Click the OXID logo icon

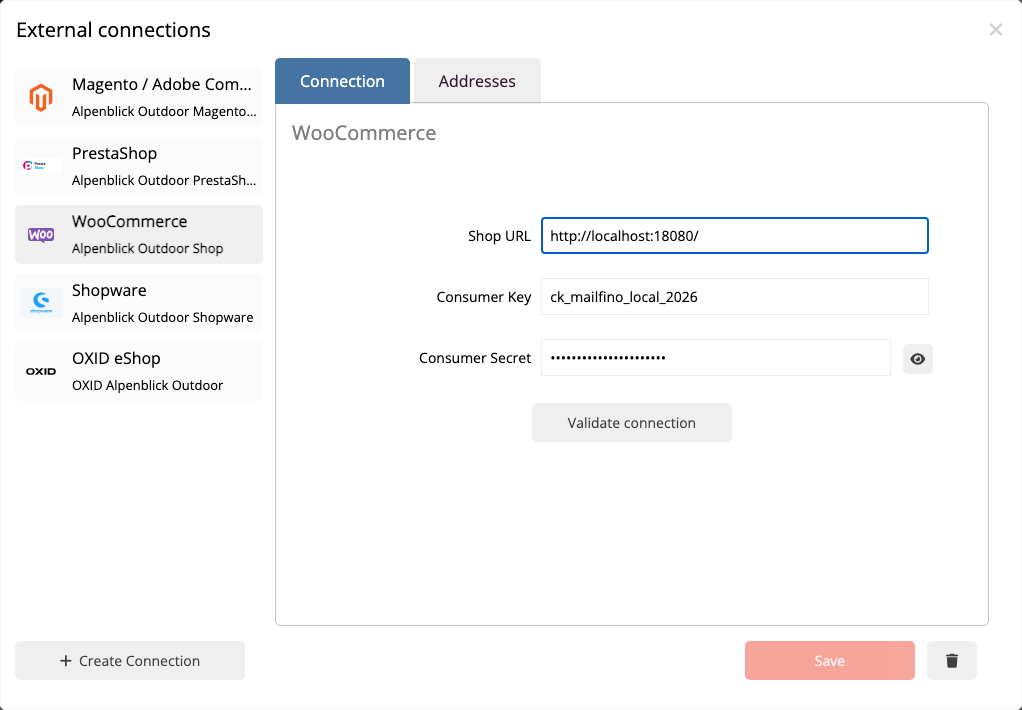(x=41, y=372)
